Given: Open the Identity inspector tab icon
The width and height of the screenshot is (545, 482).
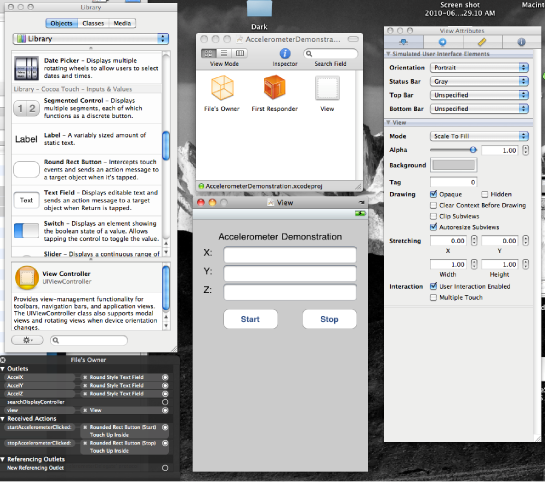Looking at the screenshot, I should coord(521,42).
